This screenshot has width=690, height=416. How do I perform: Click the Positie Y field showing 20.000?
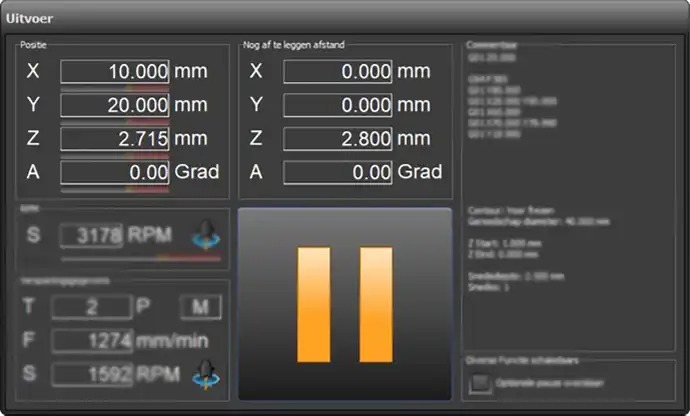pos(115,105)
